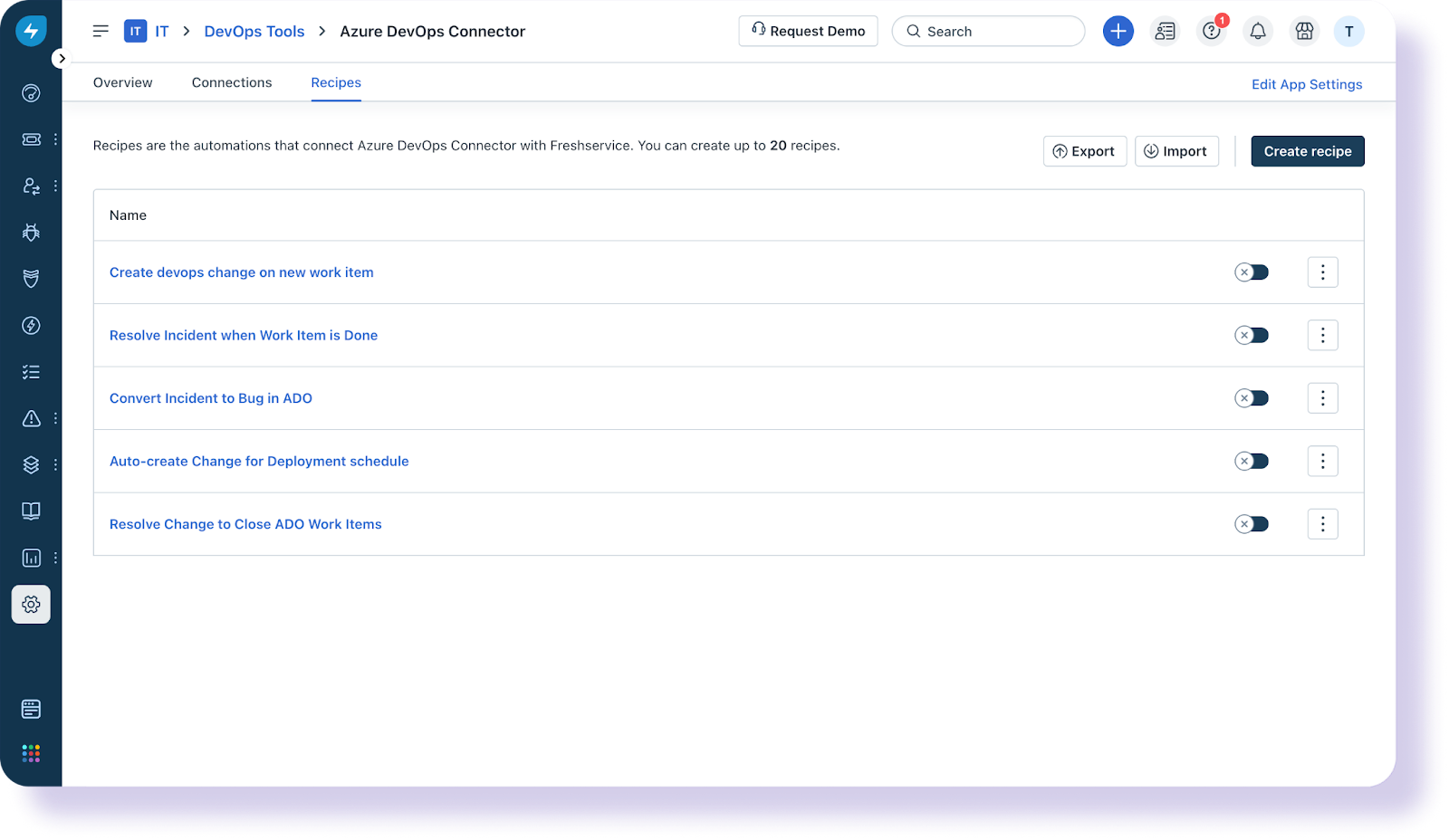Open the Admin gear icon in sidebar

tap(31, 605)
